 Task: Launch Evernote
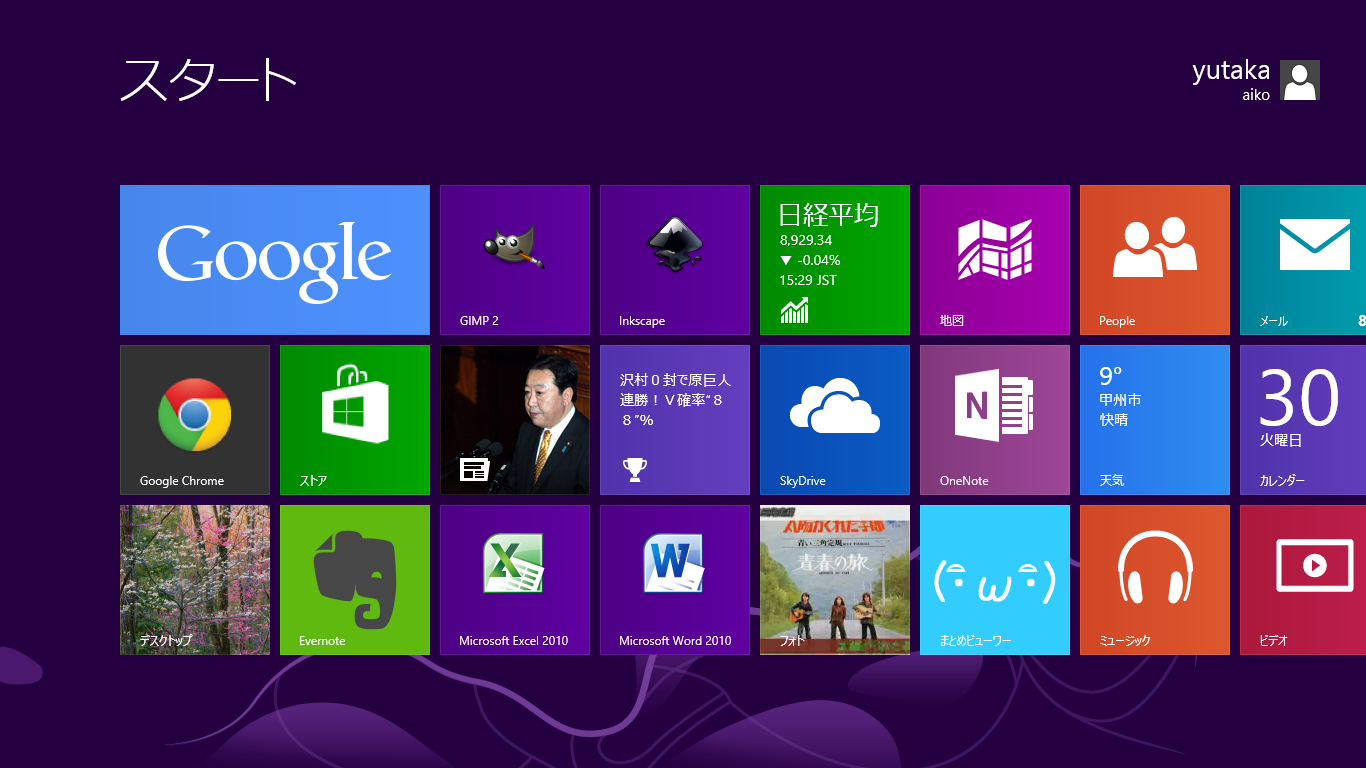[354, 580]
